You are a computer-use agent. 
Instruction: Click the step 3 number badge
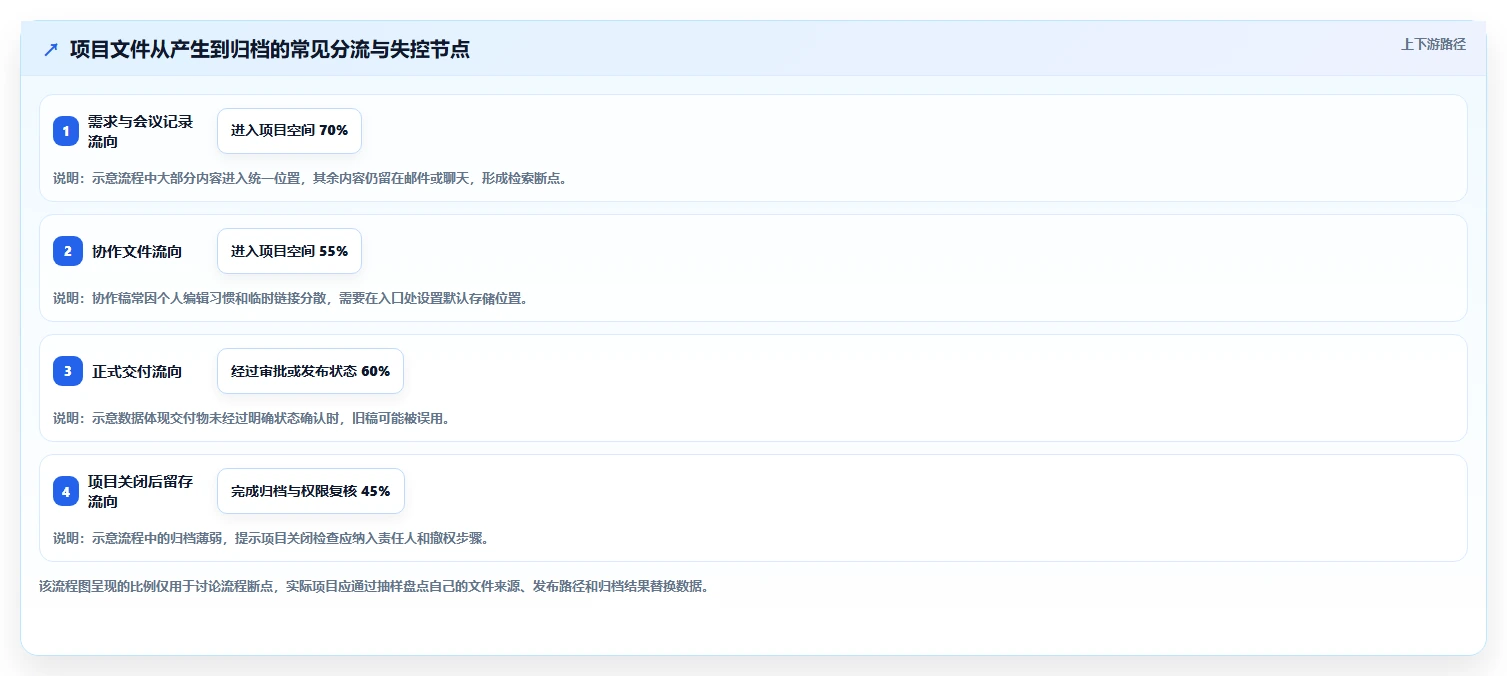(68, 371)
